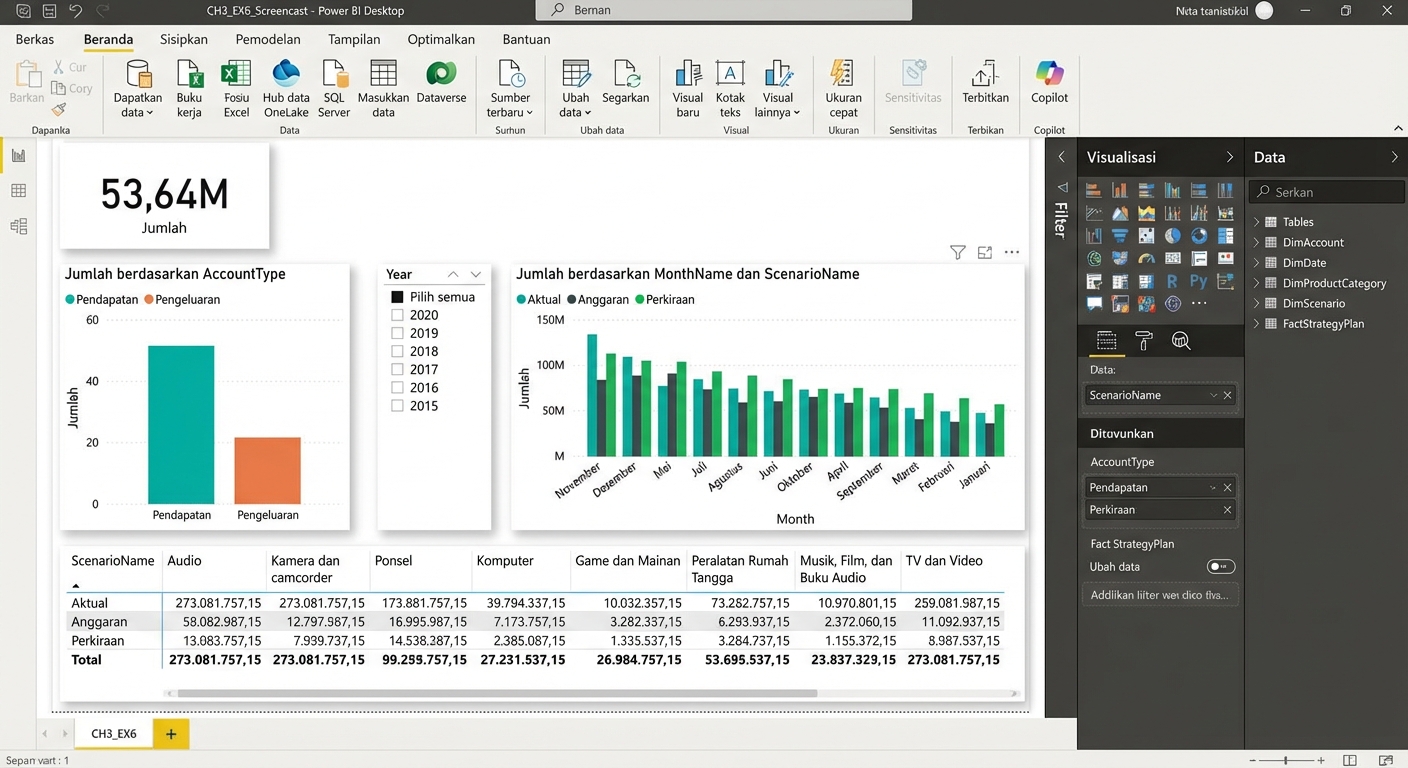Click the Visual baru button

click(687, 85)
